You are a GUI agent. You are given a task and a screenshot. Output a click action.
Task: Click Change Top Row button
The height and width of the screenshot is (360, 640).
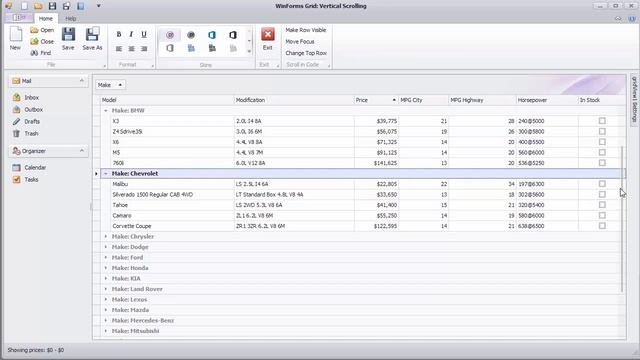coord(306,53)
